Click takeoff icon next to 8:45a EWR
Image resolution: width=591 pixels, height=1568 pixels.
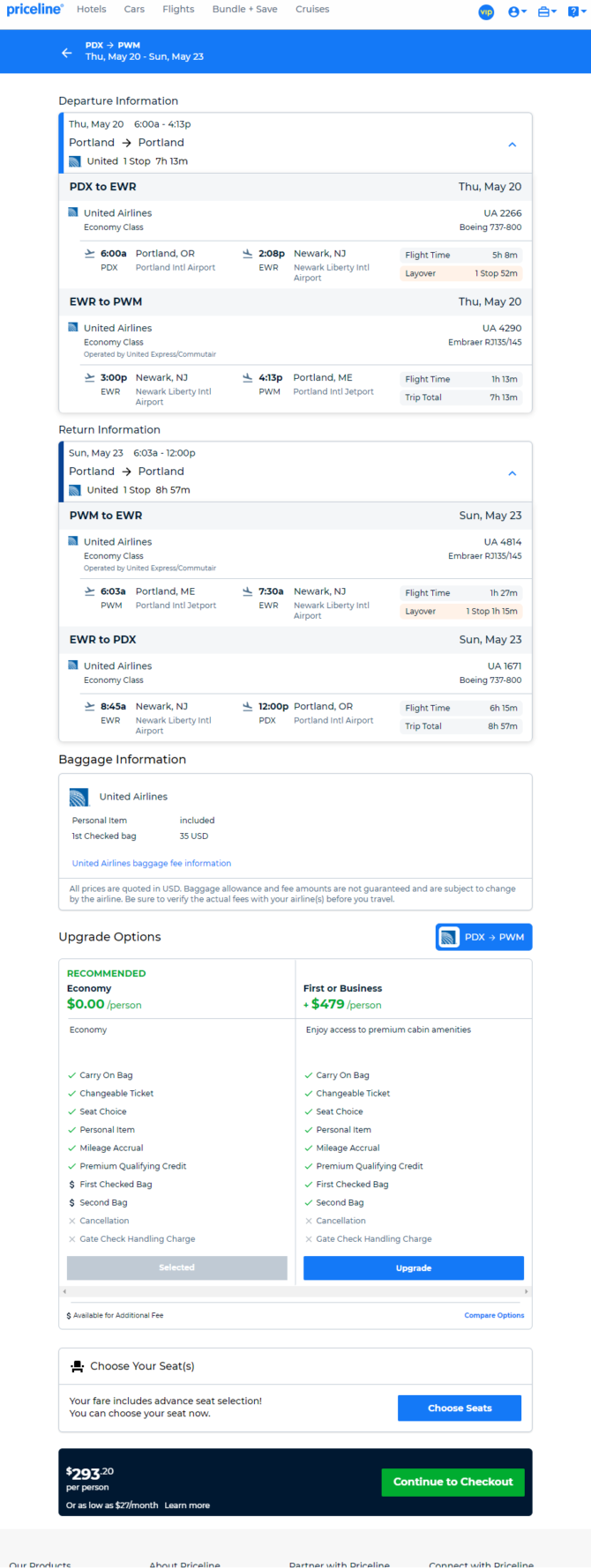pos(89,706)
